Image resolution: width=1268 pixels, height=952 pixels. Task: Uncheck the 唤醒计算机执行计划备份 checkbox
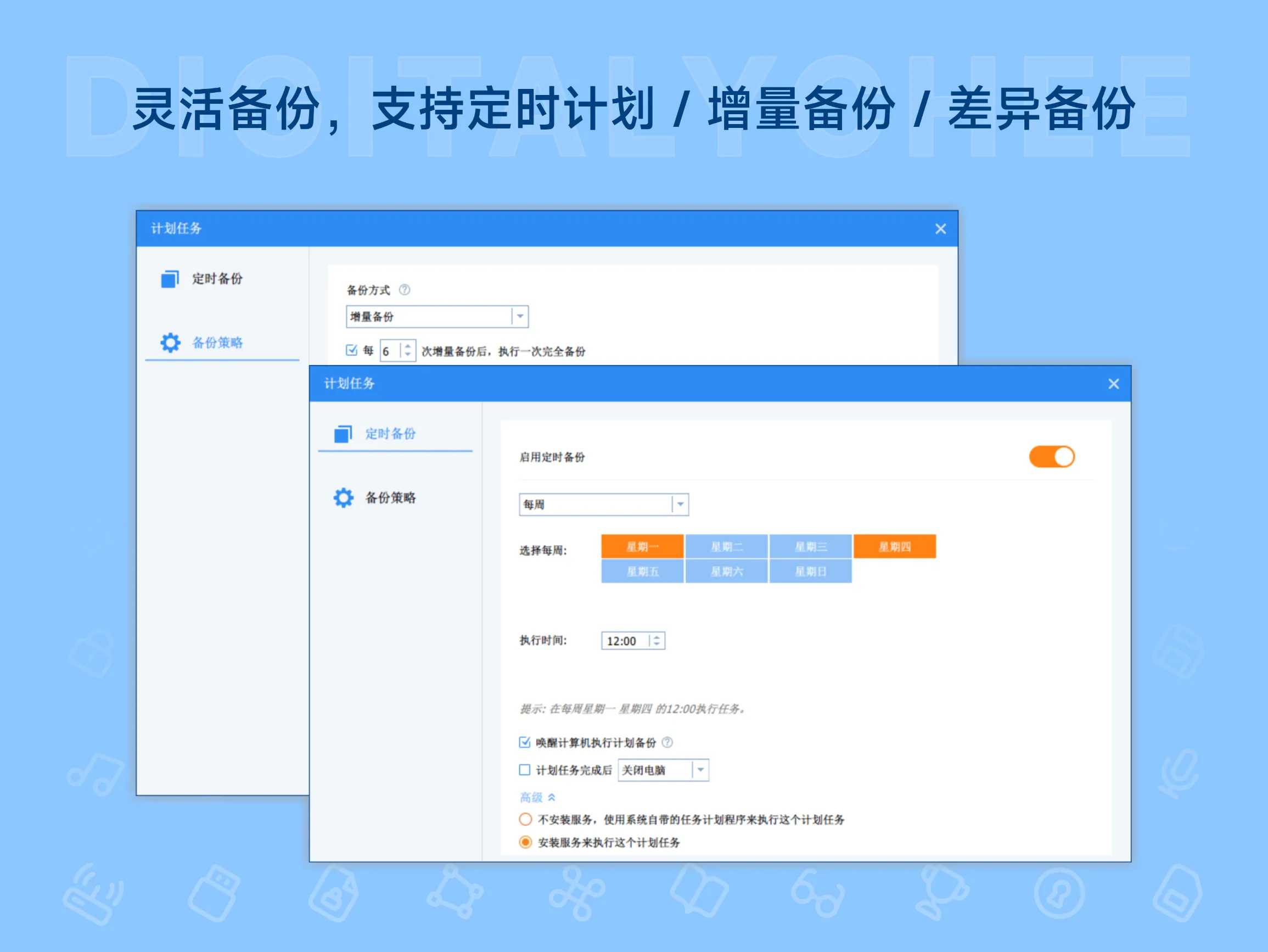pos(525,742)
